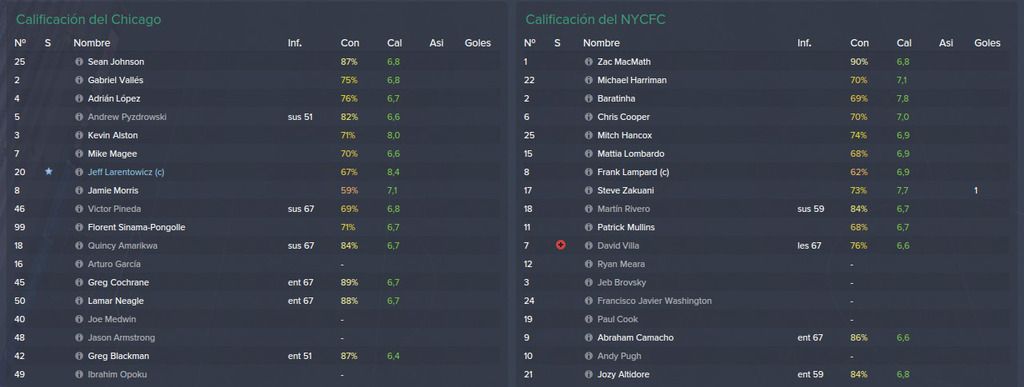Click info icon beside Greg Blackman
This screenshot has width=1024, height=387.
pos(79,356)
